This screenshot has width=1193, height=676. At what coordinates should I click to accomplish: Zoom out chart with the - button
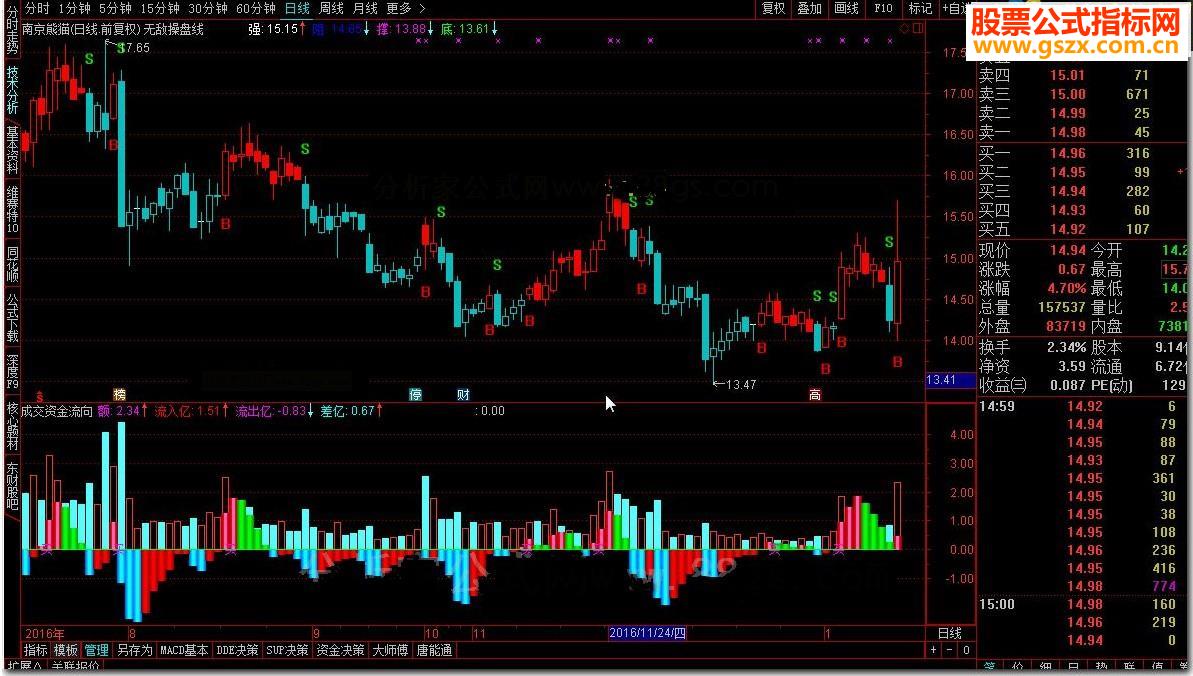(x=950, y=650)
